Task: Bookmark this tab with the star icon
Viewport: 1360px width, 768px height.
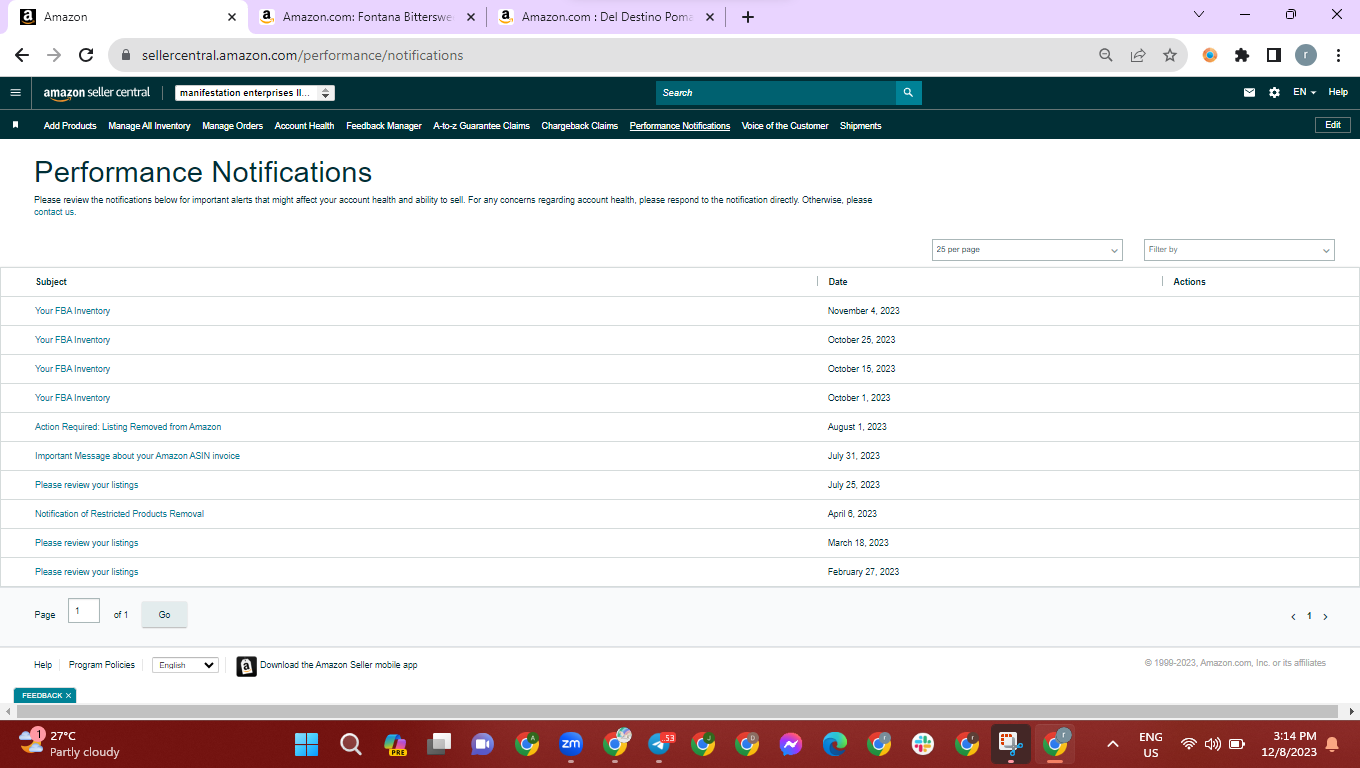Action: 1170,55
